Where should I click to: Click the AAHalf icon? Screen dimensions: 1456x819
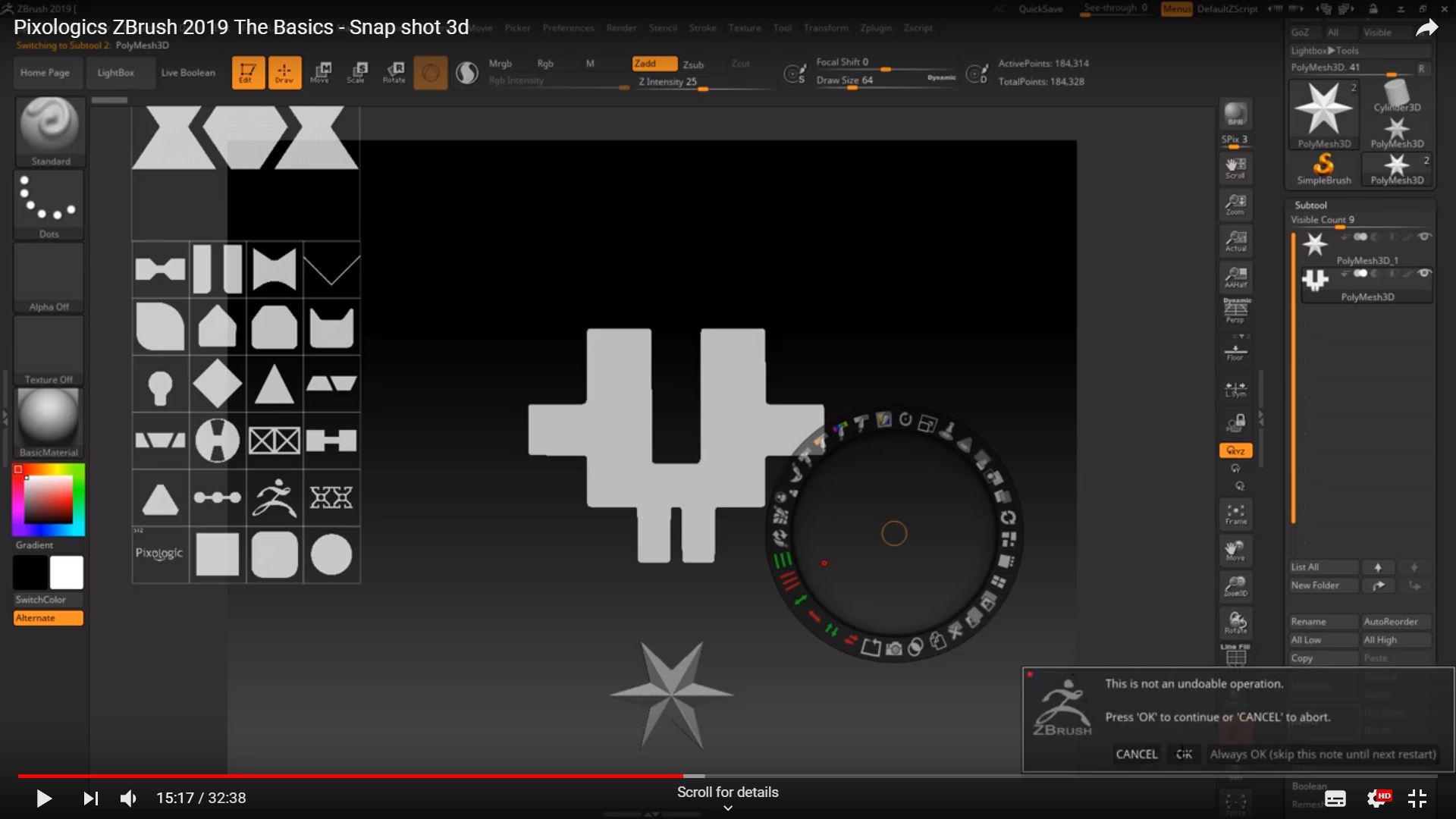tap(1235, 278)
